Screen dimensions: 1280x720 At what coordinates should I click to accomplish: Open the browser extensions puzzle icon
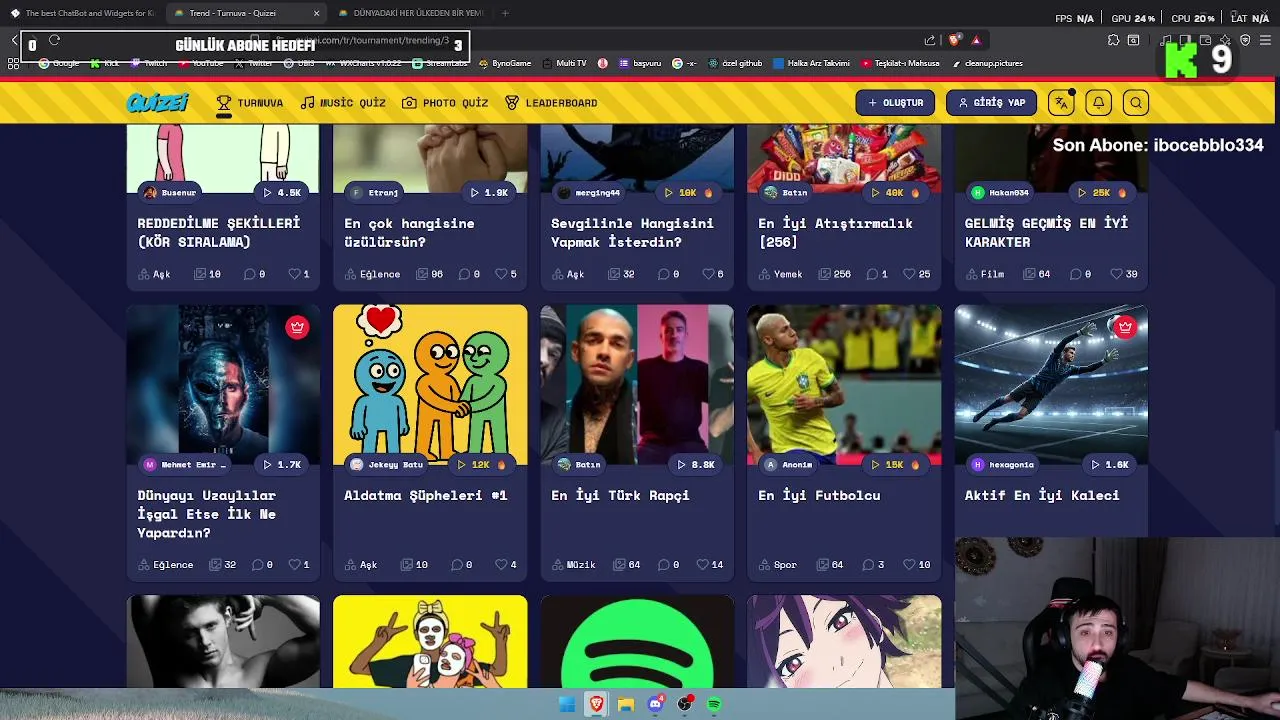click(x=1113, y=40)
